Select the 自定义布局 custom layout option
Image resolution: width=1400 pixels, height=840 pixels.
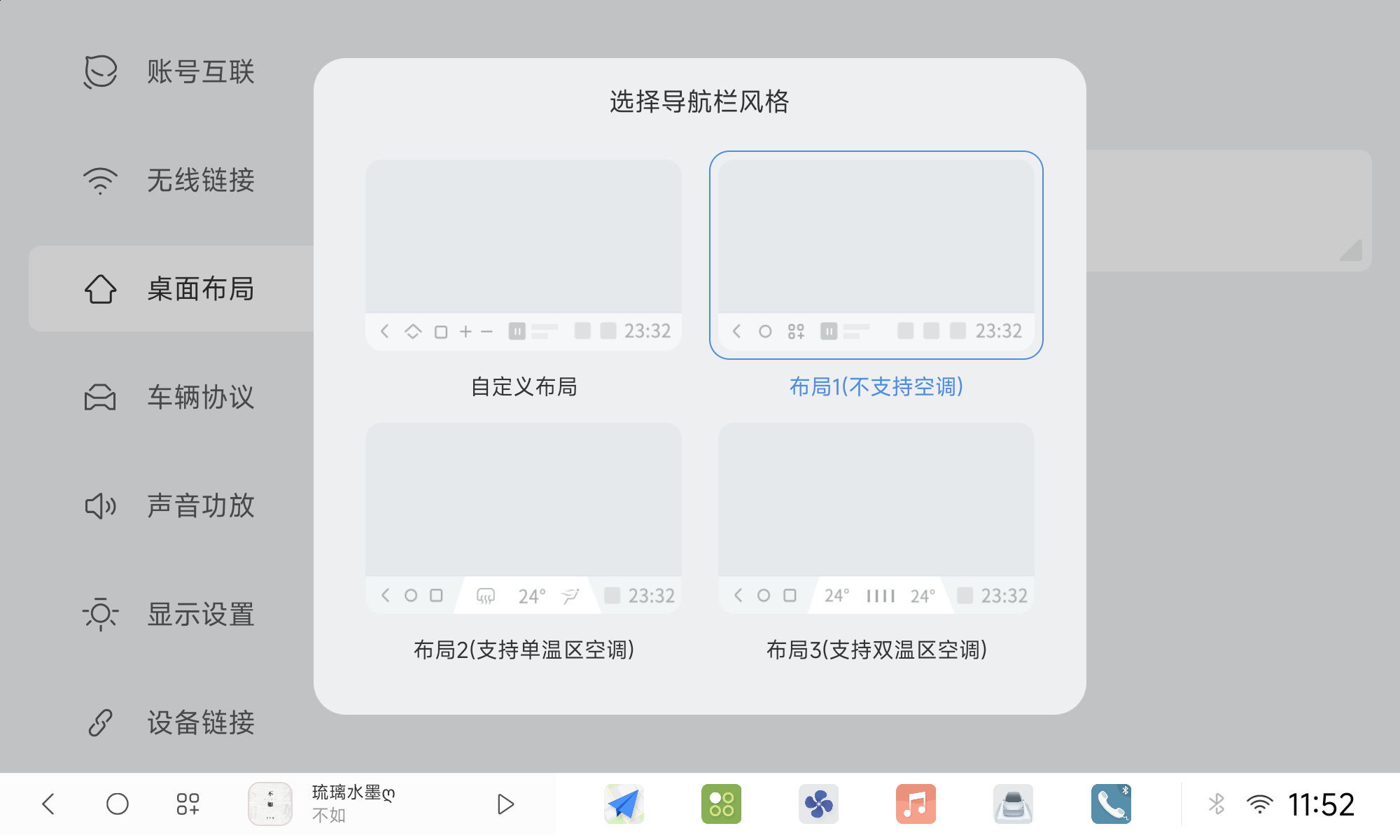coord(524,255)
